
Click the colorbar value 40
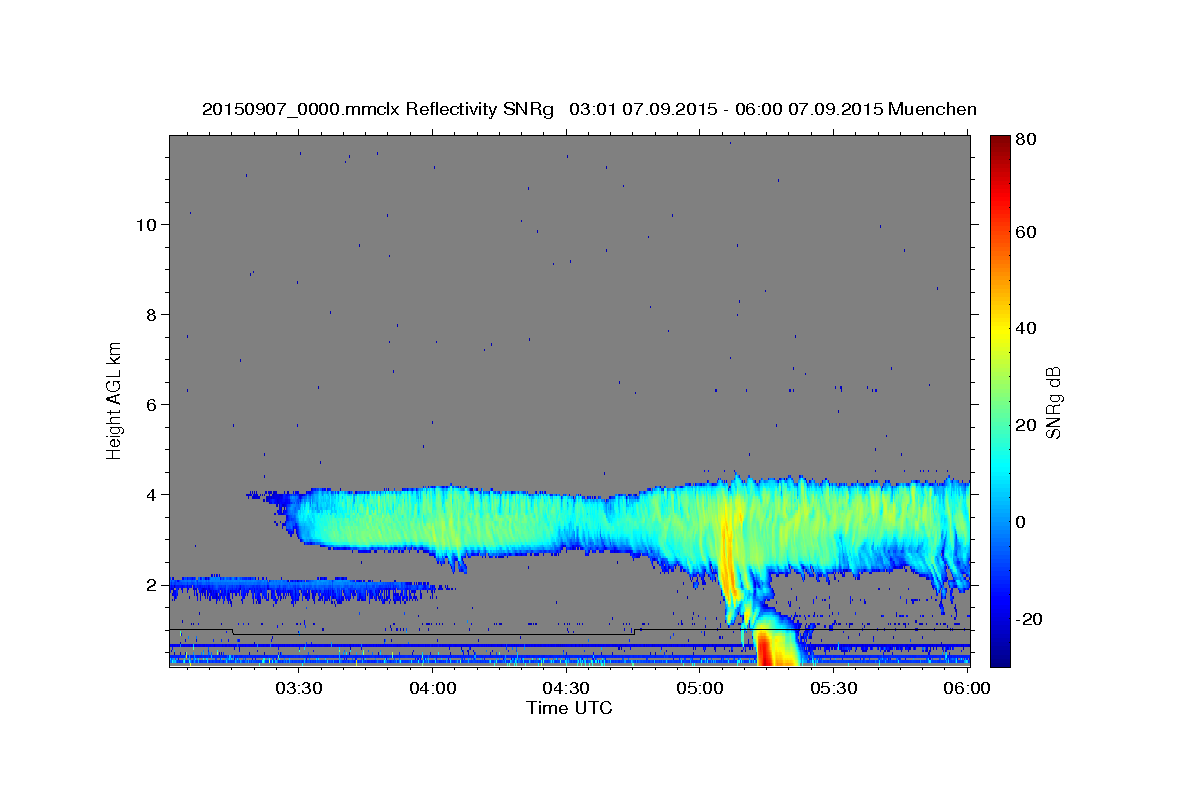pos(1025,329)
